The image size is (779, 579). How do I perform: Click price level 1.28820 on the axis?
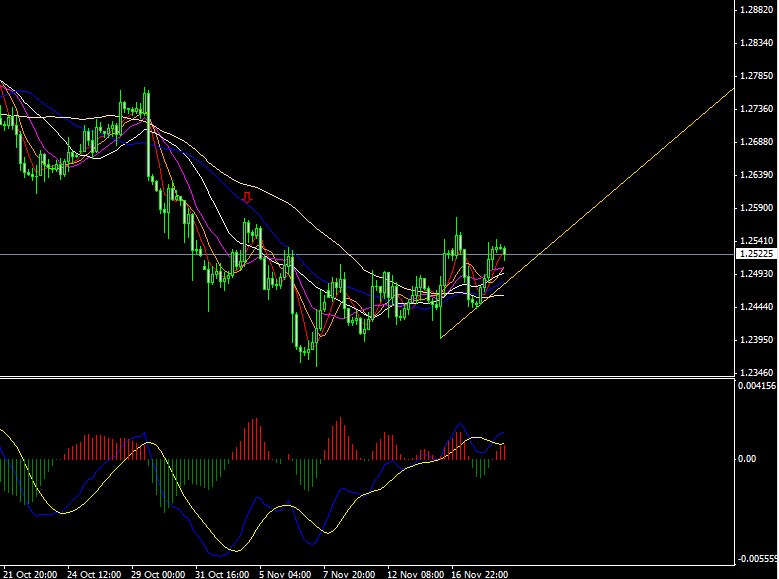757,9
